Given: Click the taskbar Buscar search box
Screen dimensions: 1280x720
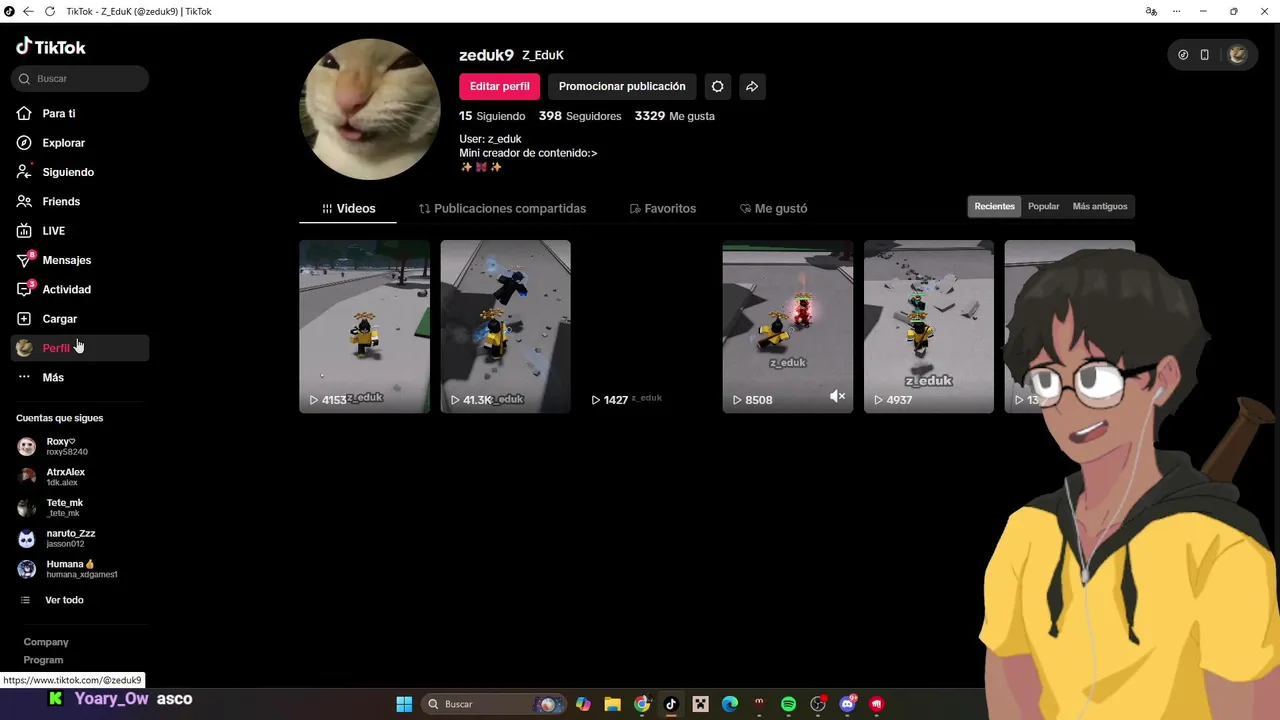Looking at the screenshot, I should pos(494,704).
